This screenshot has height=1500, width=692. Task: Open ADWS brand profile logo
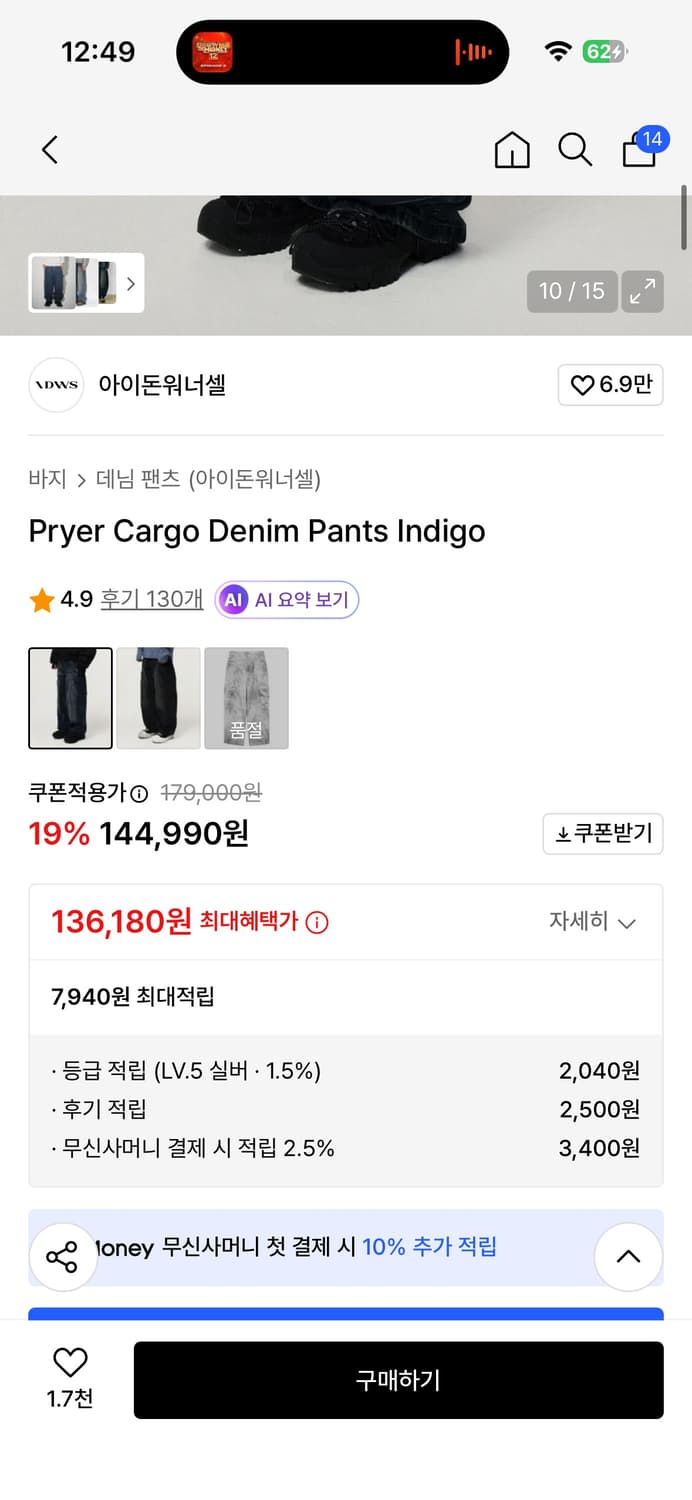tap(56, 385)
